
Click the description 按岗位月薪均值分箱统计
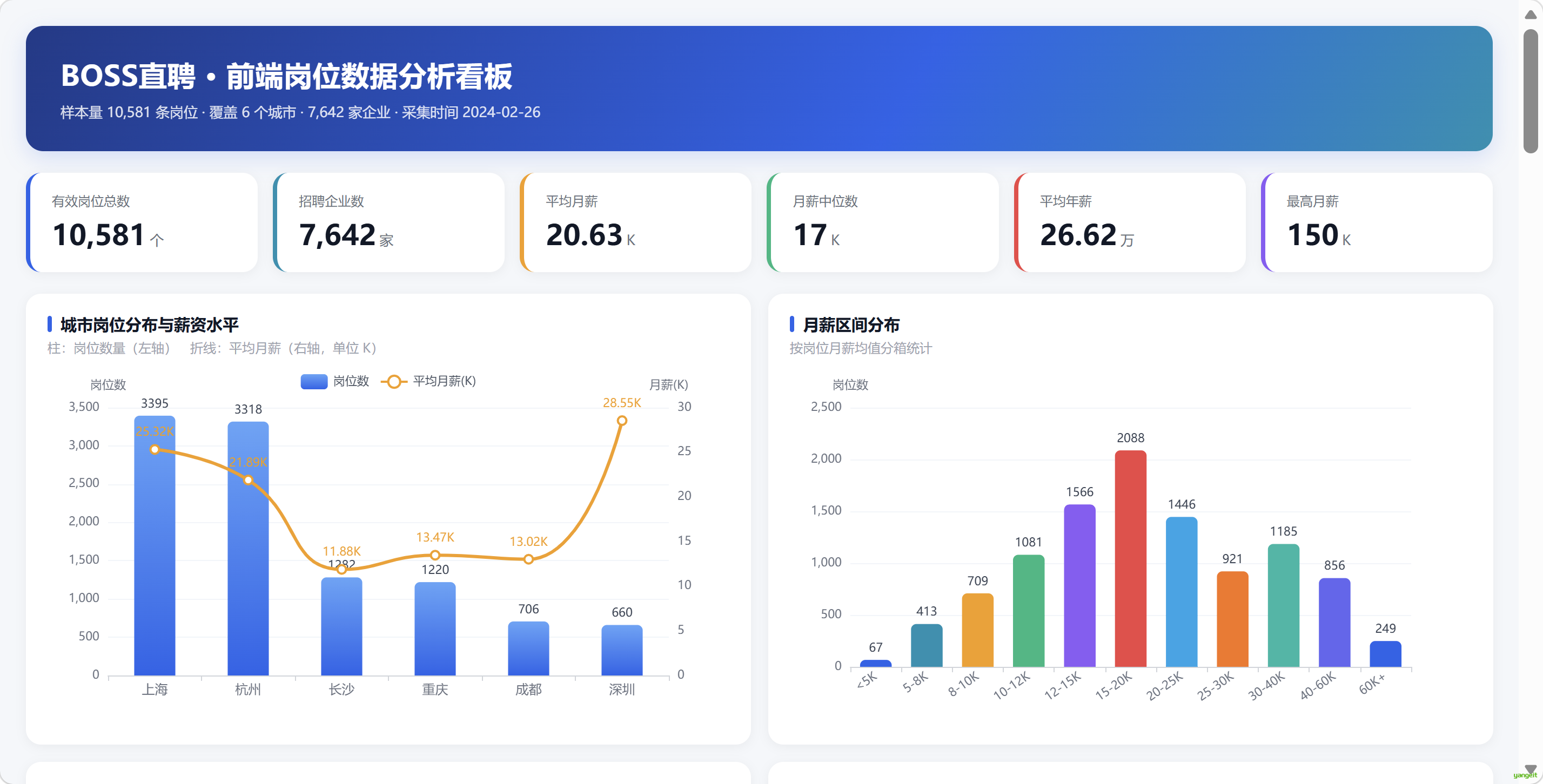(861, 348)
